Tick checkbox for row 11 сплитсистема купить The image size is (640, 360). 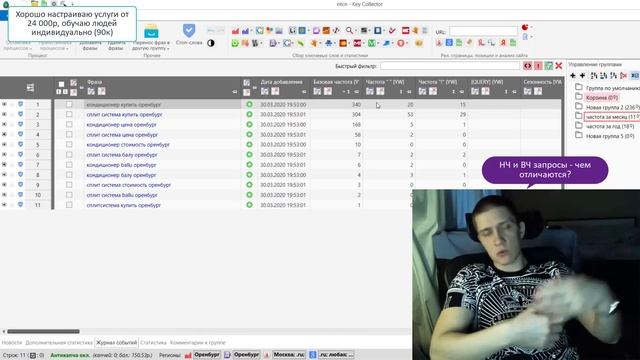[x=69, y=205]
